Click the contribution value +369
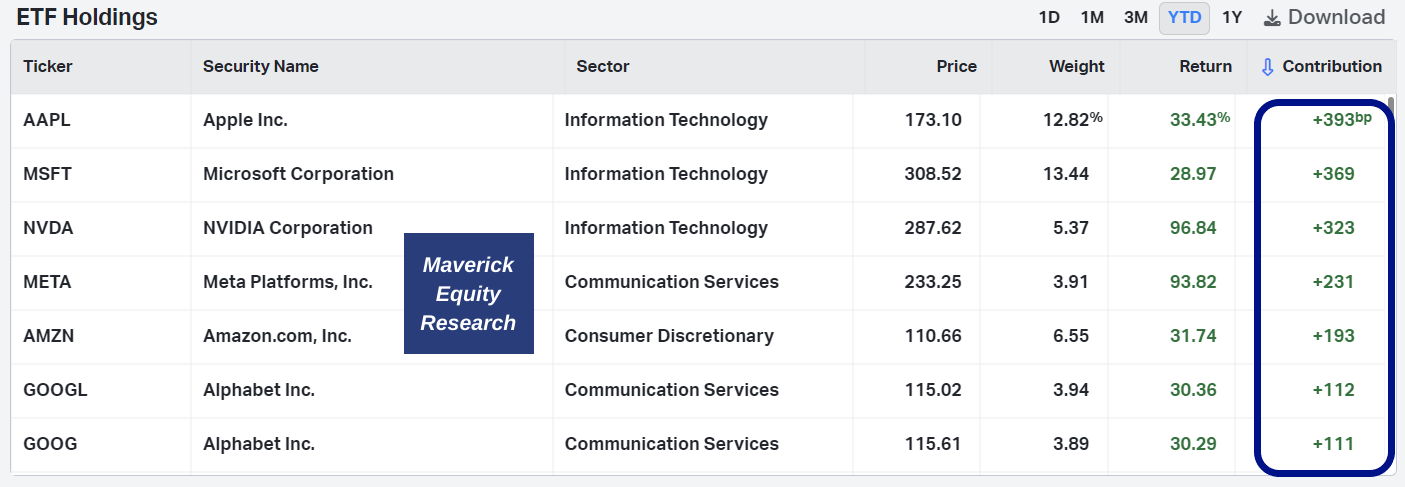 click(x=1333, y=174)
